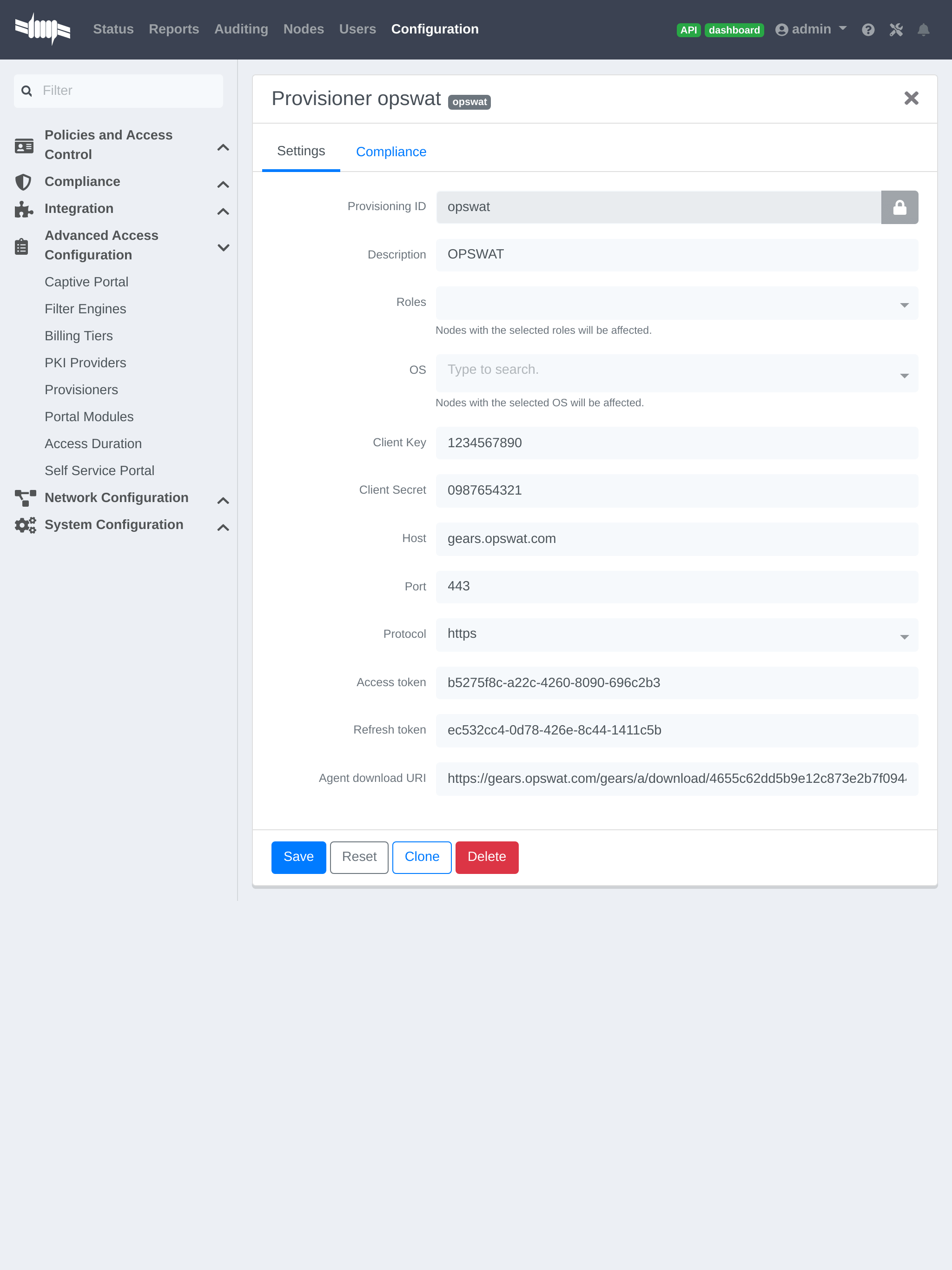This screenshot has height=1270, width=952.
Task: Click the Access token input field
Action: tap(676, 683)
